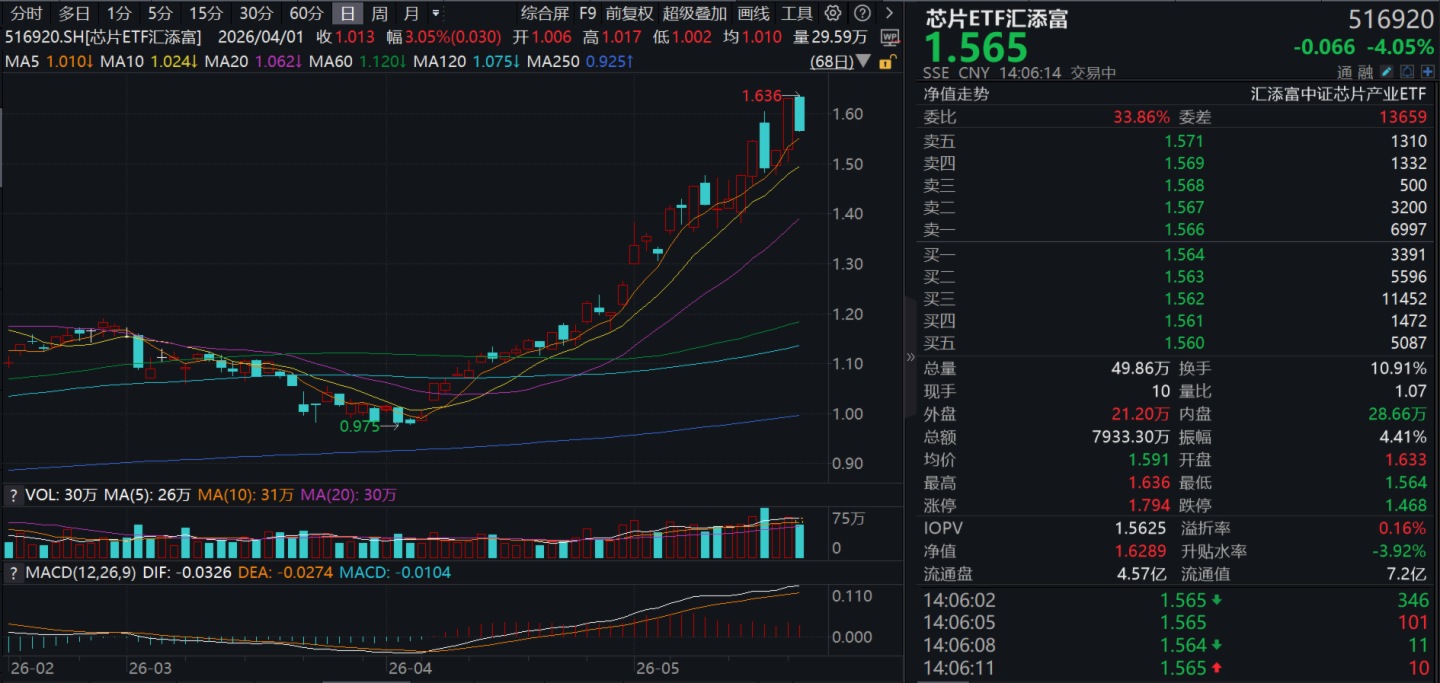Click the 买五 order row at 1.560

coord(1175,343)
